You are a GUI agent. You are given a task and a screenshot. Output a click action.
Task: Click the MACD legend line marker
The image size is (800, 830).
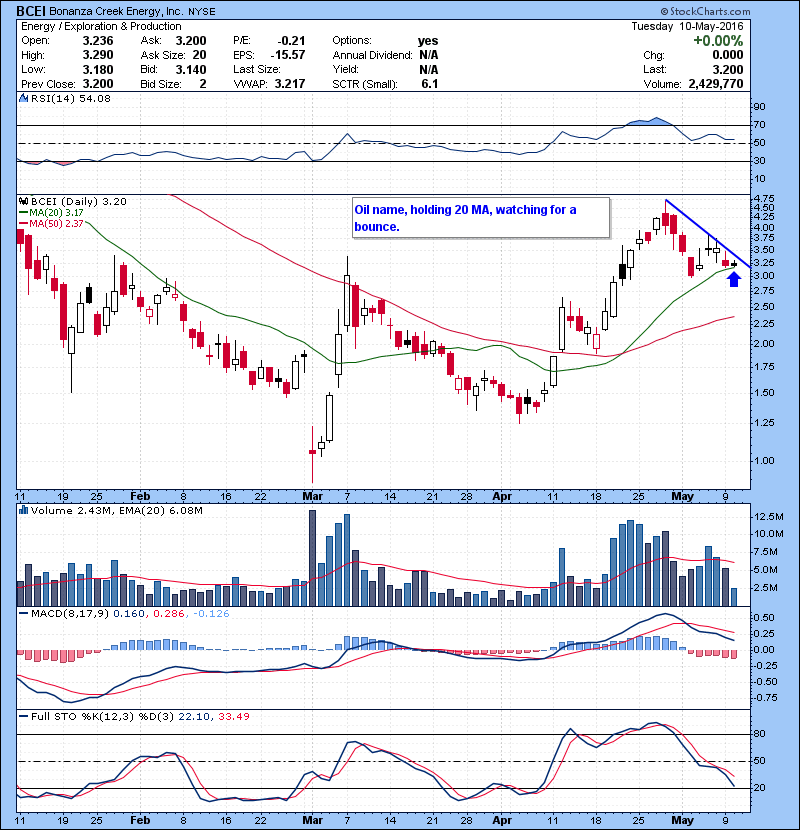(x=24, y=614)
